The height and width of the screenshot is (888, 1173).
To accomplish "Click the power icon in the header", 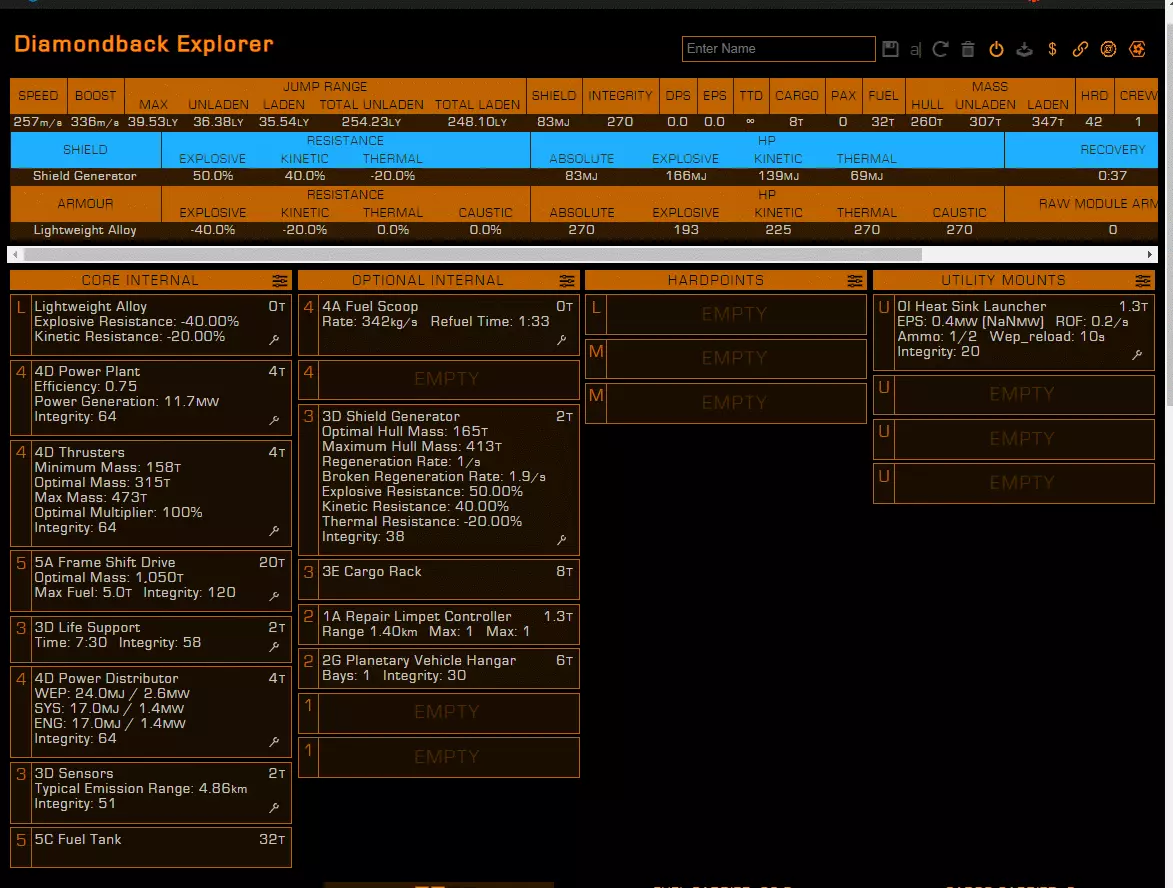I will click(996, 49).
